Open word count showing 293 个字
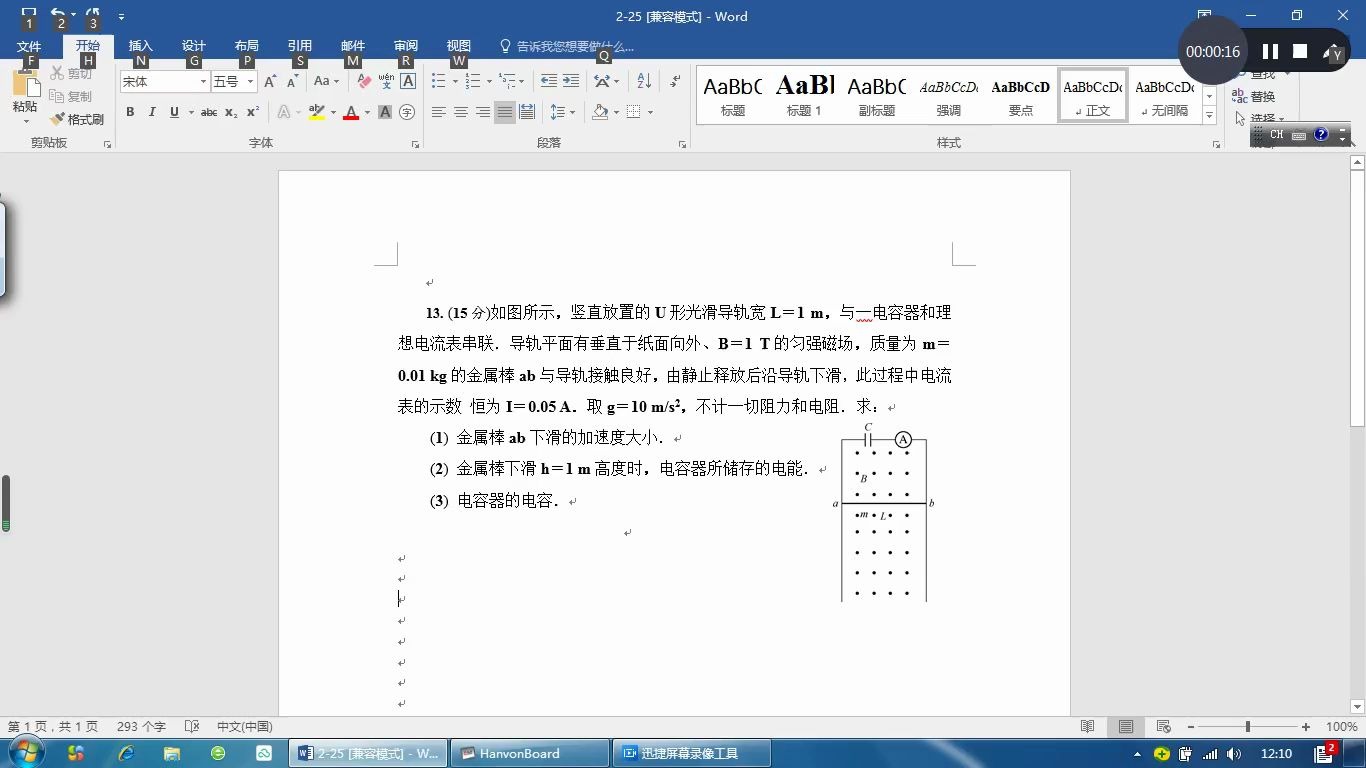This screenshot has width=1366, height=768. [140, 727]
